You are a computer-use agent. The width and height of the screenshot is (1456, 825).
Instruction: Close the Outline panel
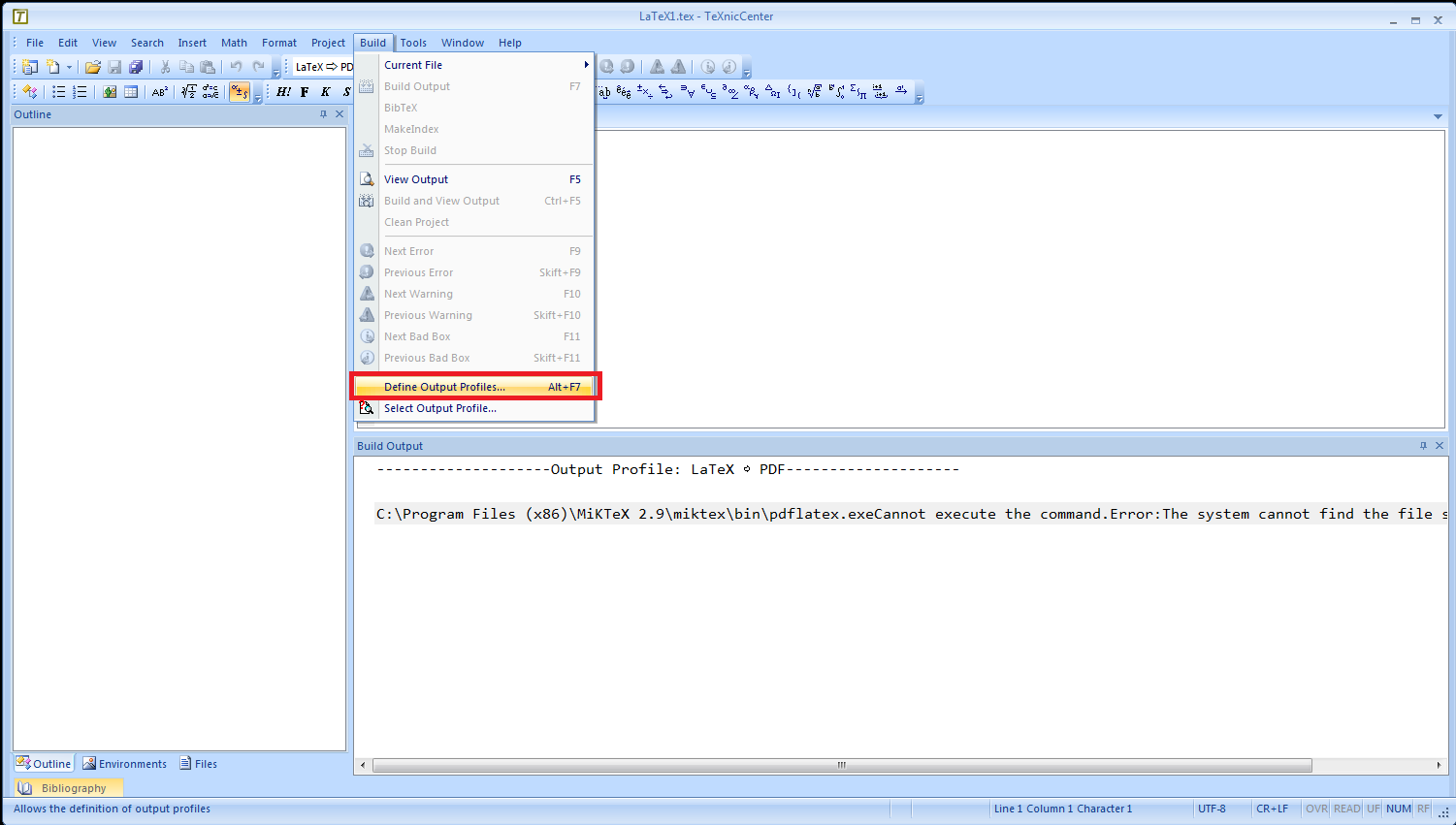340,114
